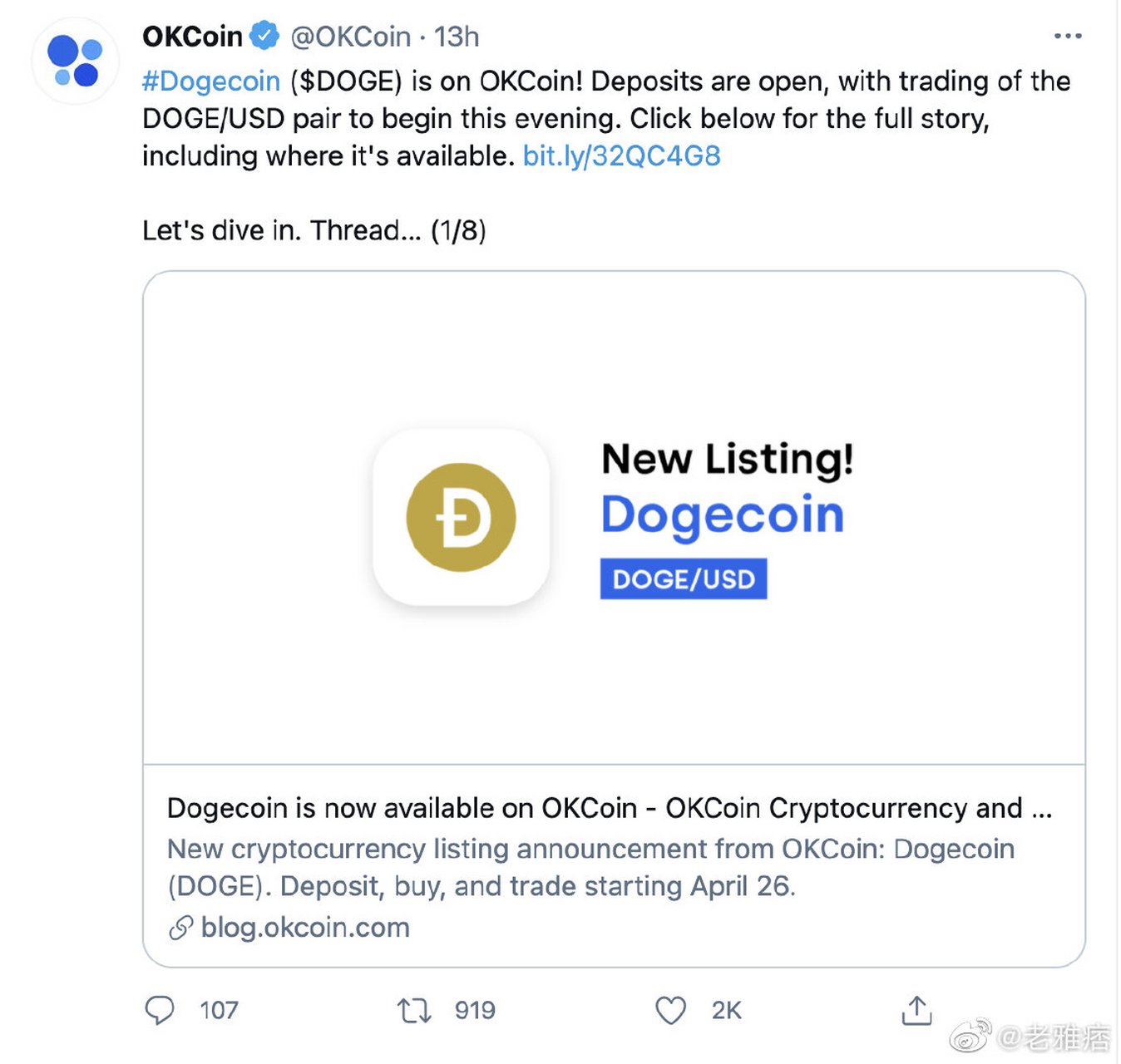Open the three-dot more options menu

[1067, 36]
